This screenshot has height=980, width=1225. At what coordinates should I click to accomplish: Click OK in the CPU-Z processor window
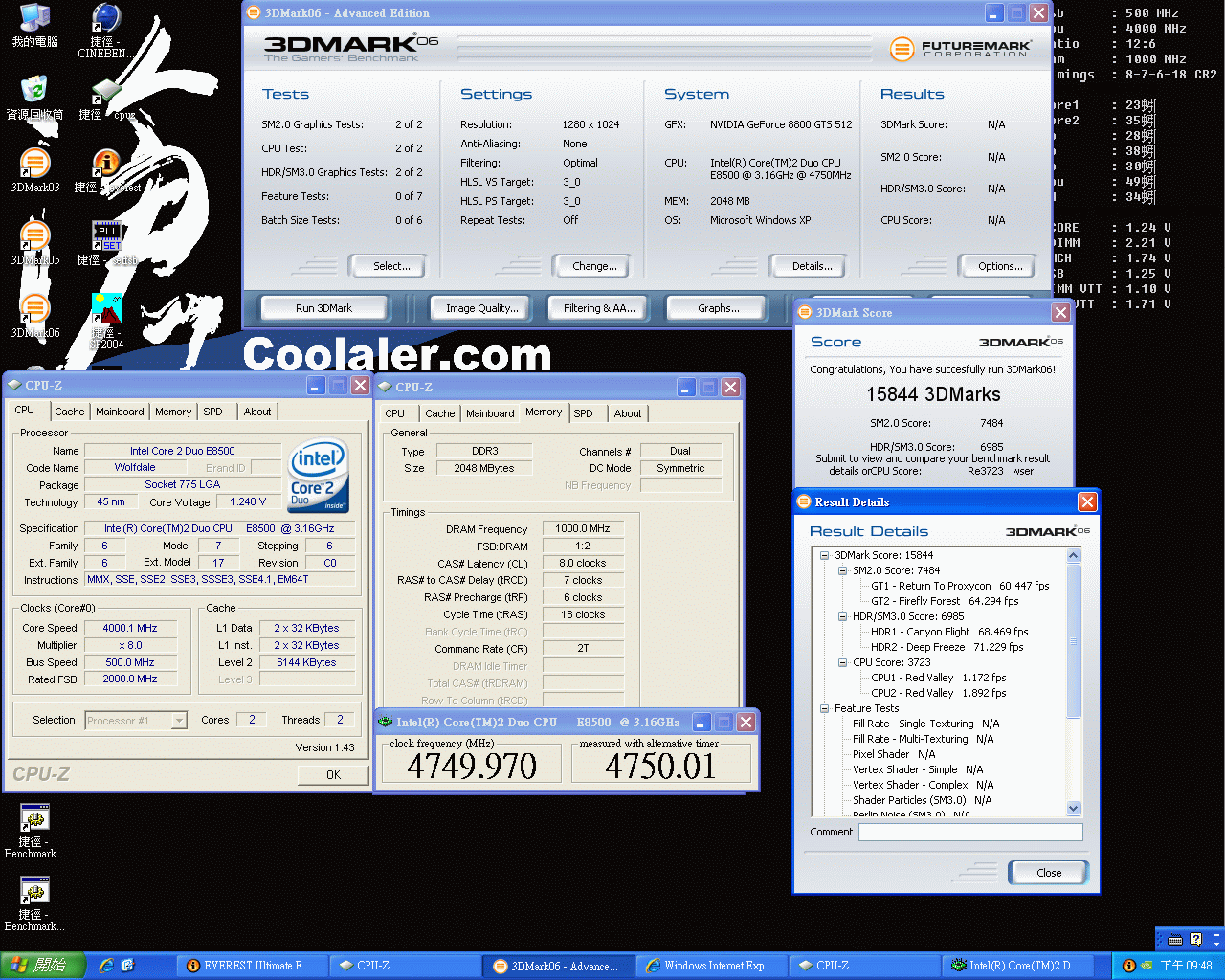(333, 775)
